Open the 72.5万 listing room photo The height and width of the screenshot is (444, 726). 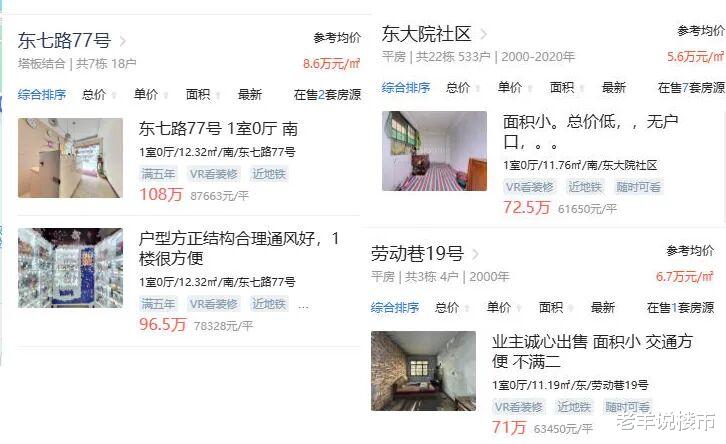click(434, 151)
